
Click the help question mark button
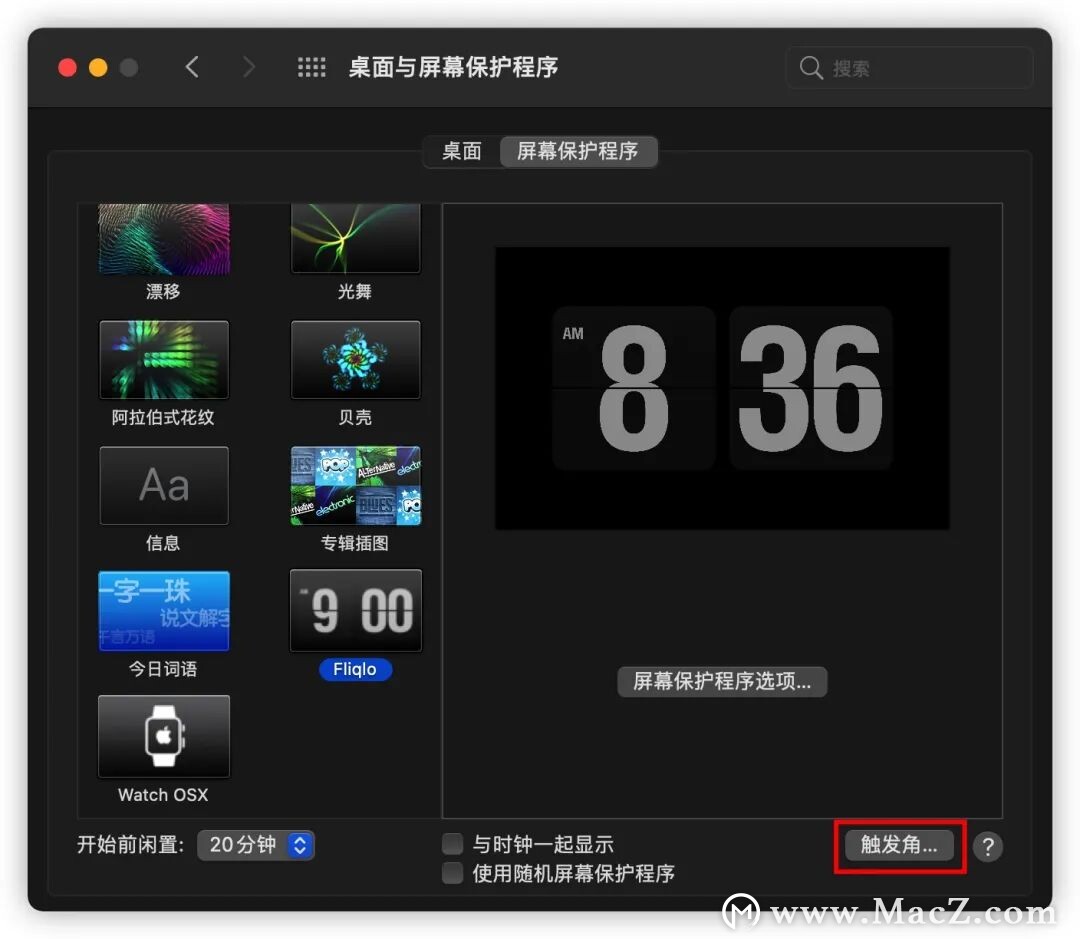tap(988, 846)
